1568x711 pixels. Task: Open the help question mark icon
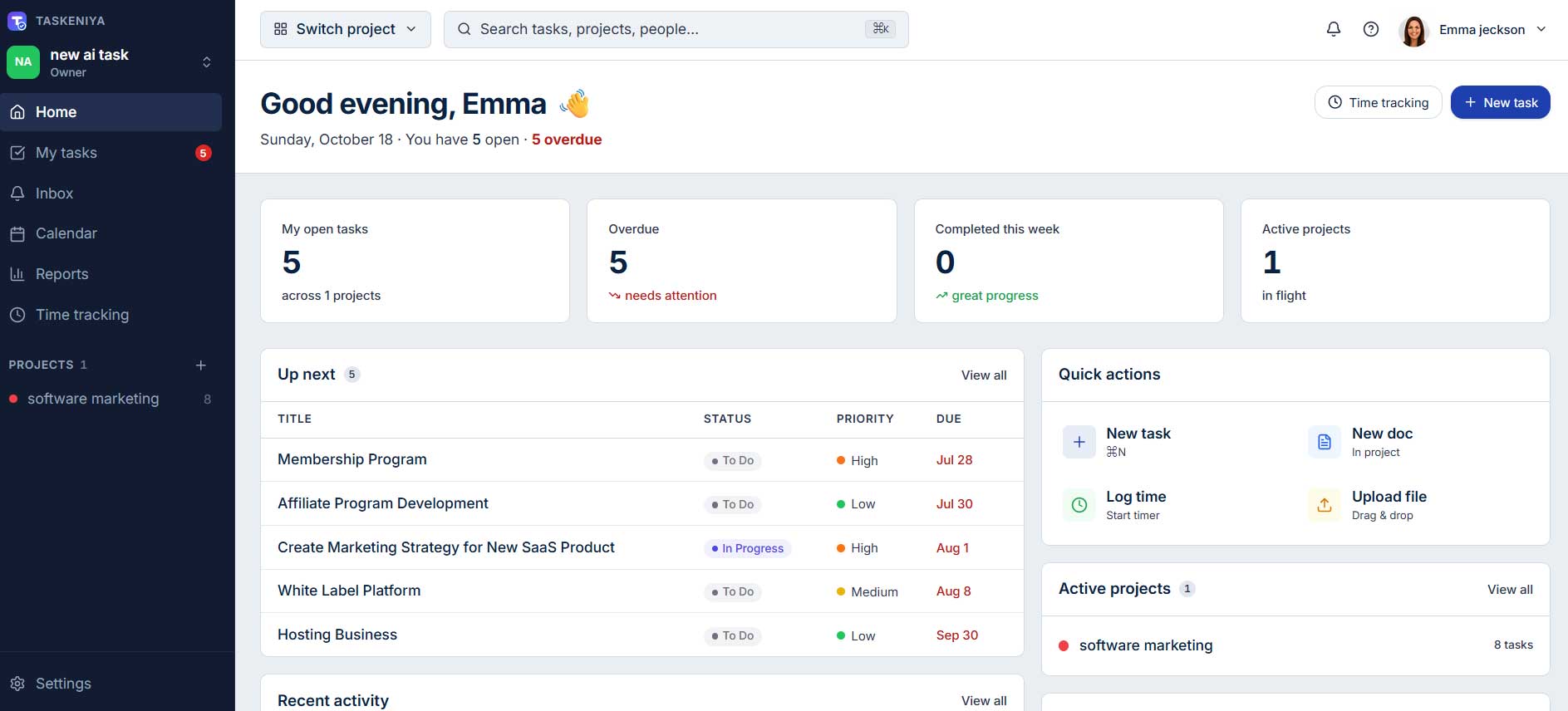click(x=1371, y=29)
